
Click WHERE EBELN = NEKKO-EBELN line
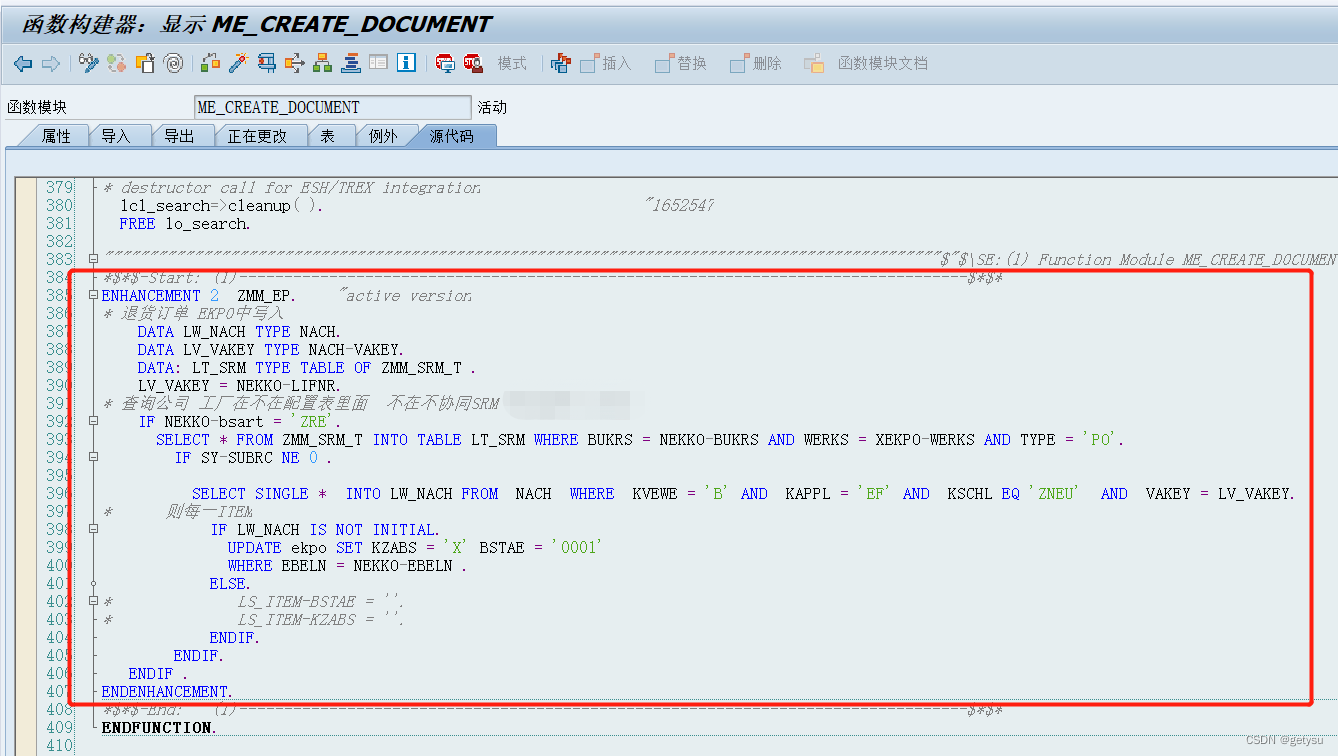347,565
